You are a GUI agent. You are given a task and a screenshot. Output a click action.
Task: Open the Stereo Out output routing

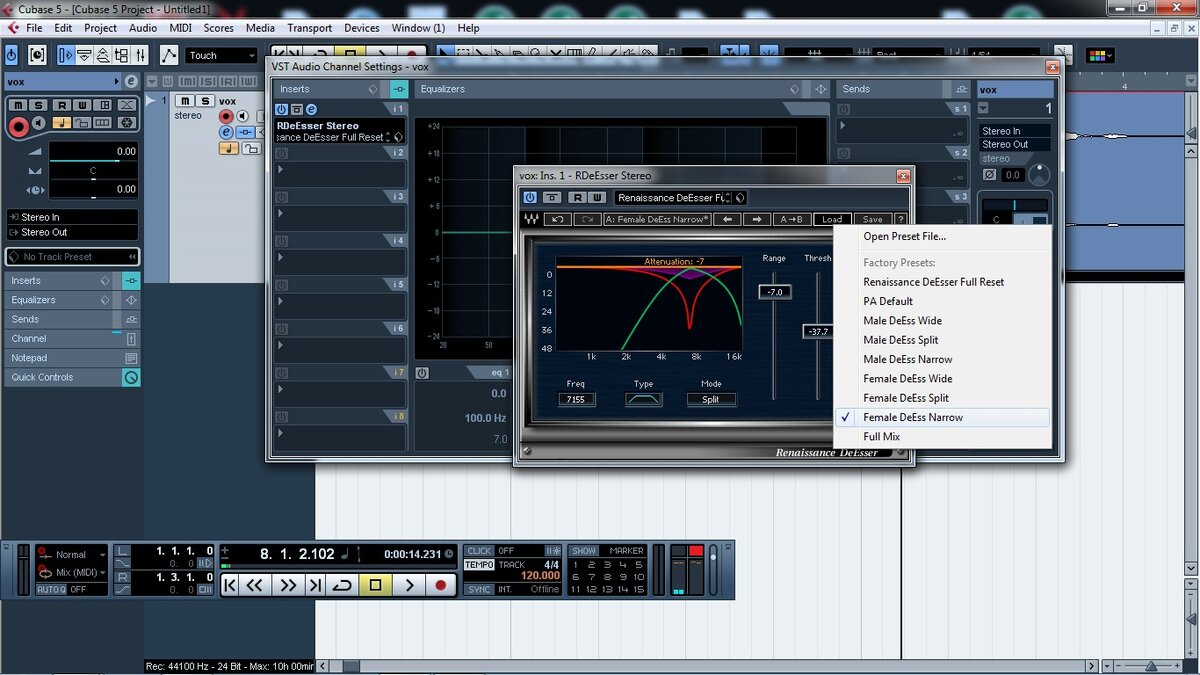pyautogui.click(x=72, y=232)
